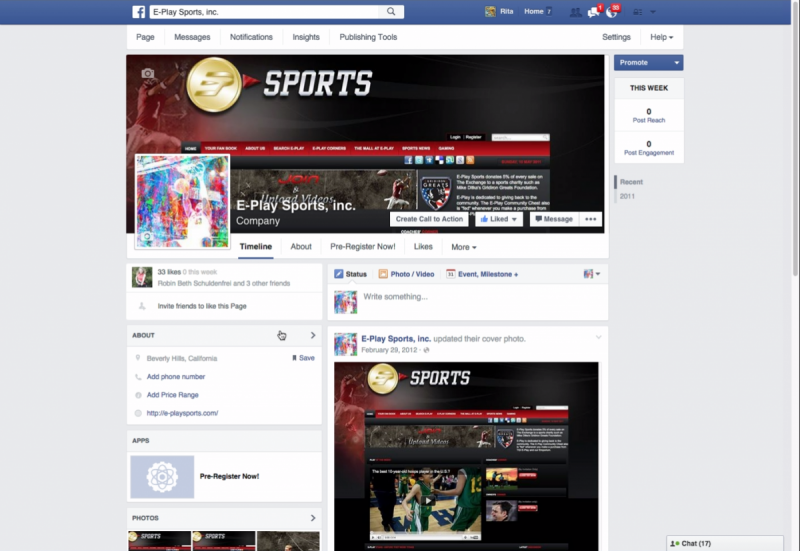800x551 pixels.
Task: Click the search magnifier icon
Action: pyautogui.click(x=391, y=12)
